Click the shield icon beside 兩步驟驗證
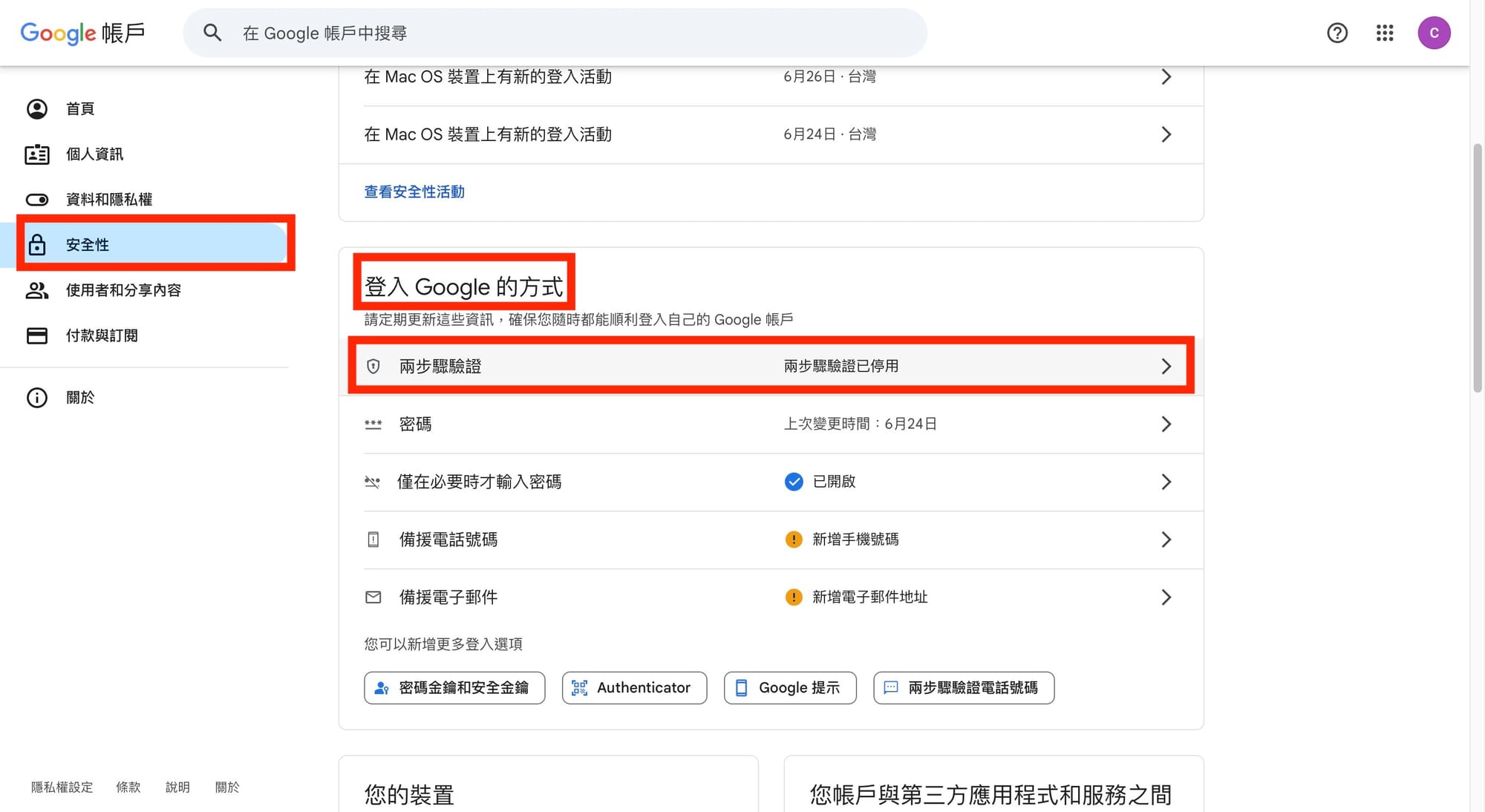This screenshot has width=1485, height=812. point(373,366)
